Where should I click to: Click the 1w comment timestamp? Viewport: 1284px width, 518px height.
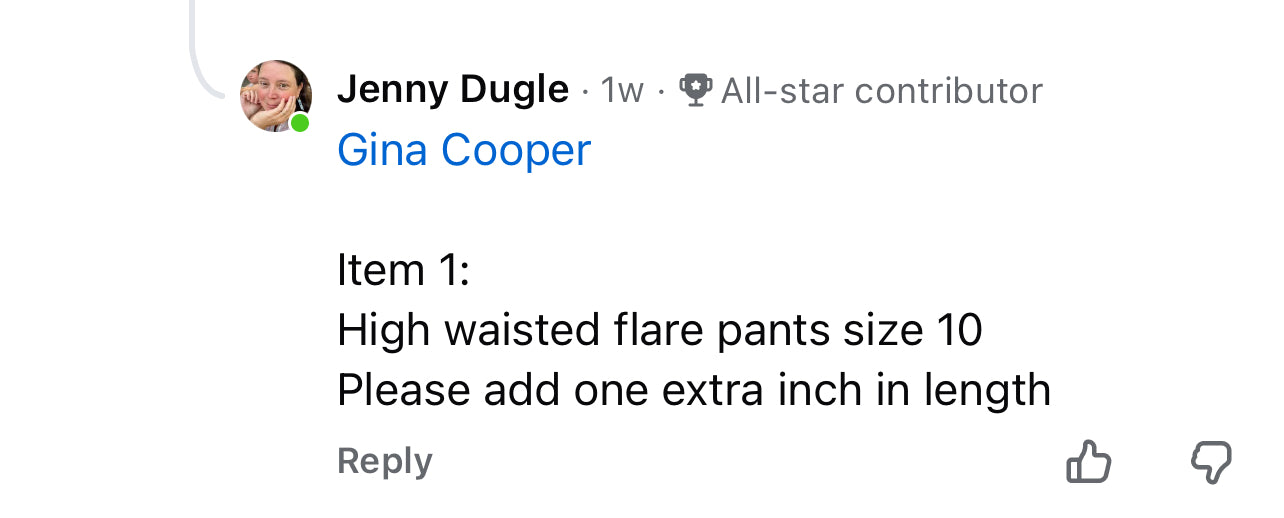(x=622, y=91)
